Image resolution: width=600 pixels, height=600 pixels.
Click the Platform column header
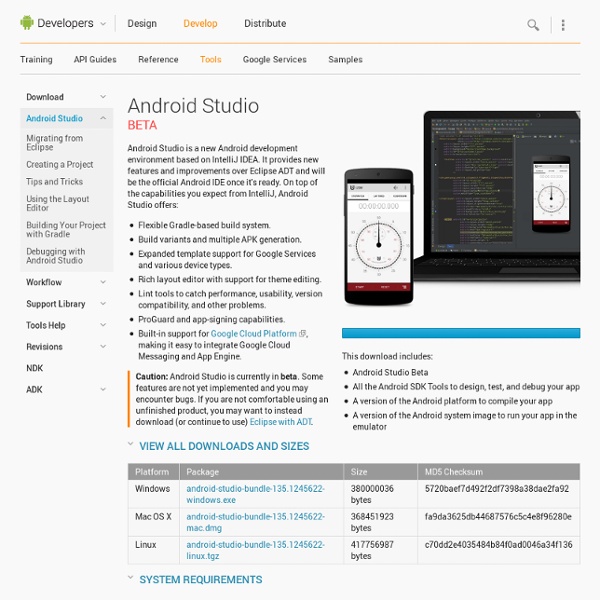click(x=153, y=472)
